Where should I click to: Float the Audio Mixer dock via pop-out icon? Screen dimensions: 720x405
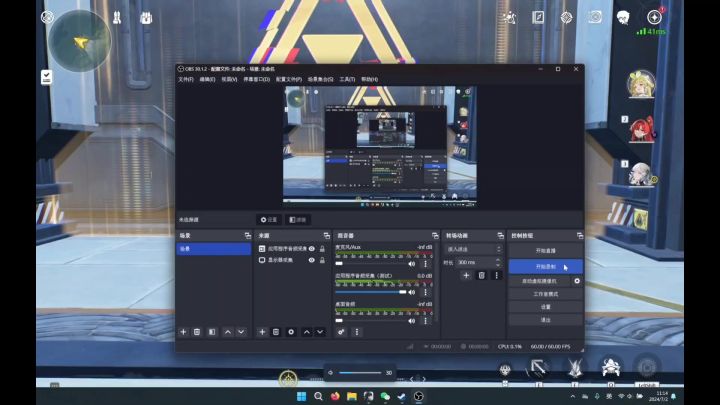coord(435,236)
